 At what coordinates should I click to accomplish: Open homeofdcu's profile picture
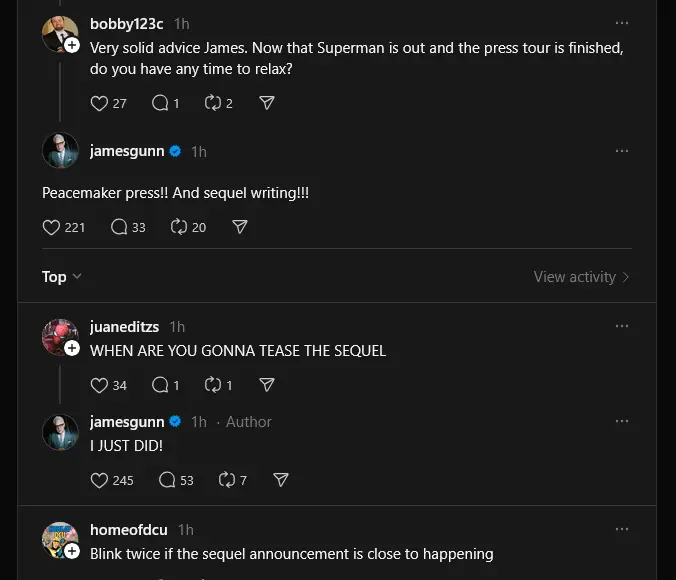click(x=59, y=540)
